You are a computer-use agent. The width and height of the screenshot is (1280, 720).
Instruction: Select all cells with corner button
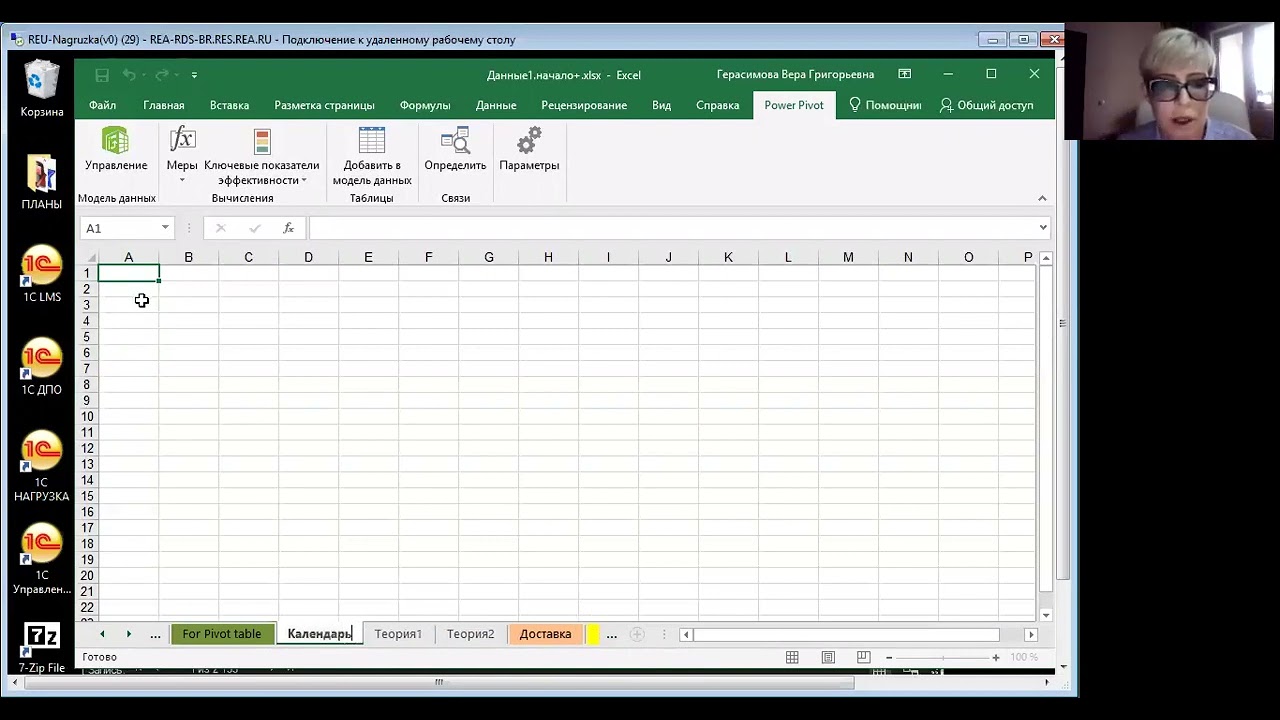tap(91, 258)
